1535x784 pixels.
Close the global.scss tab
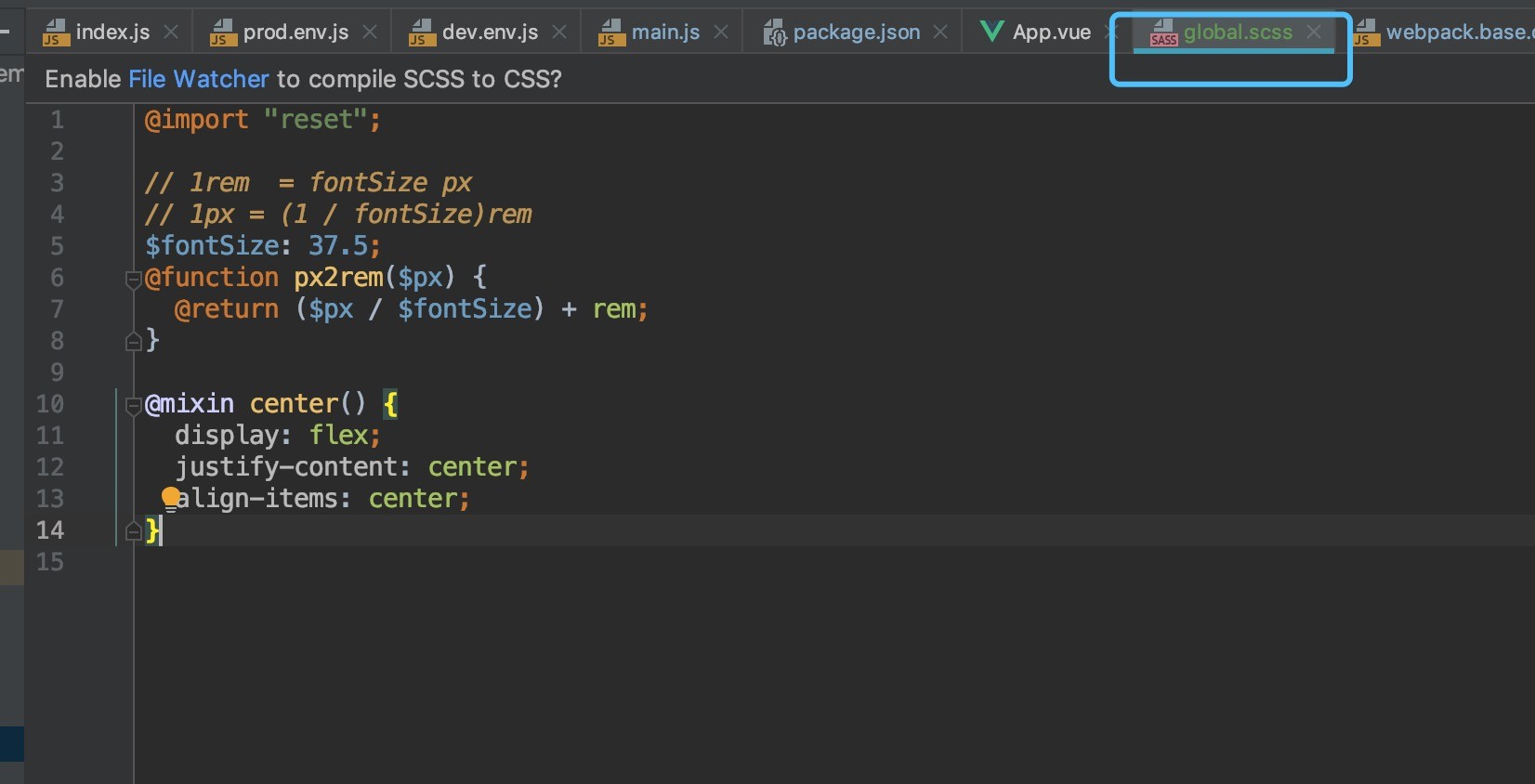pyautogui.click(x=1314, y=32)
